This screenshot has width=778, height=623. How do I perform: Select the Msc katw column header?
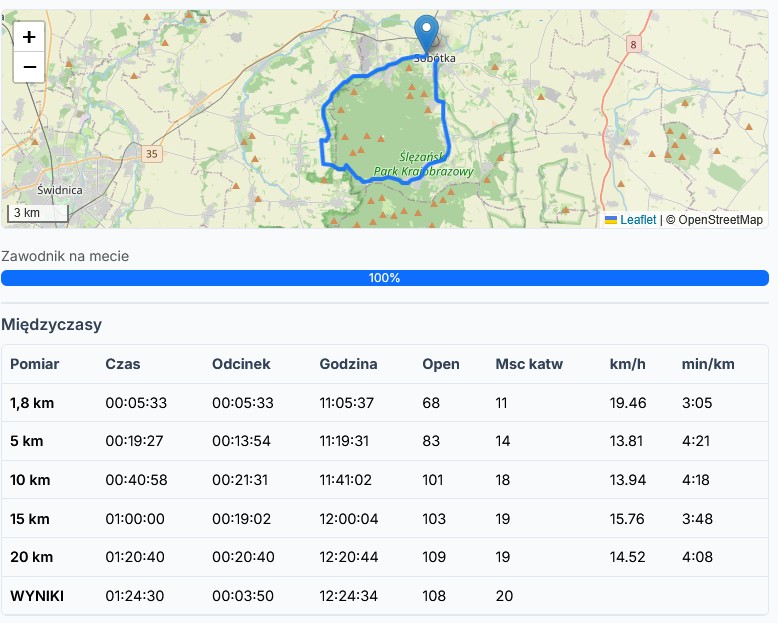tap(529, 364)
